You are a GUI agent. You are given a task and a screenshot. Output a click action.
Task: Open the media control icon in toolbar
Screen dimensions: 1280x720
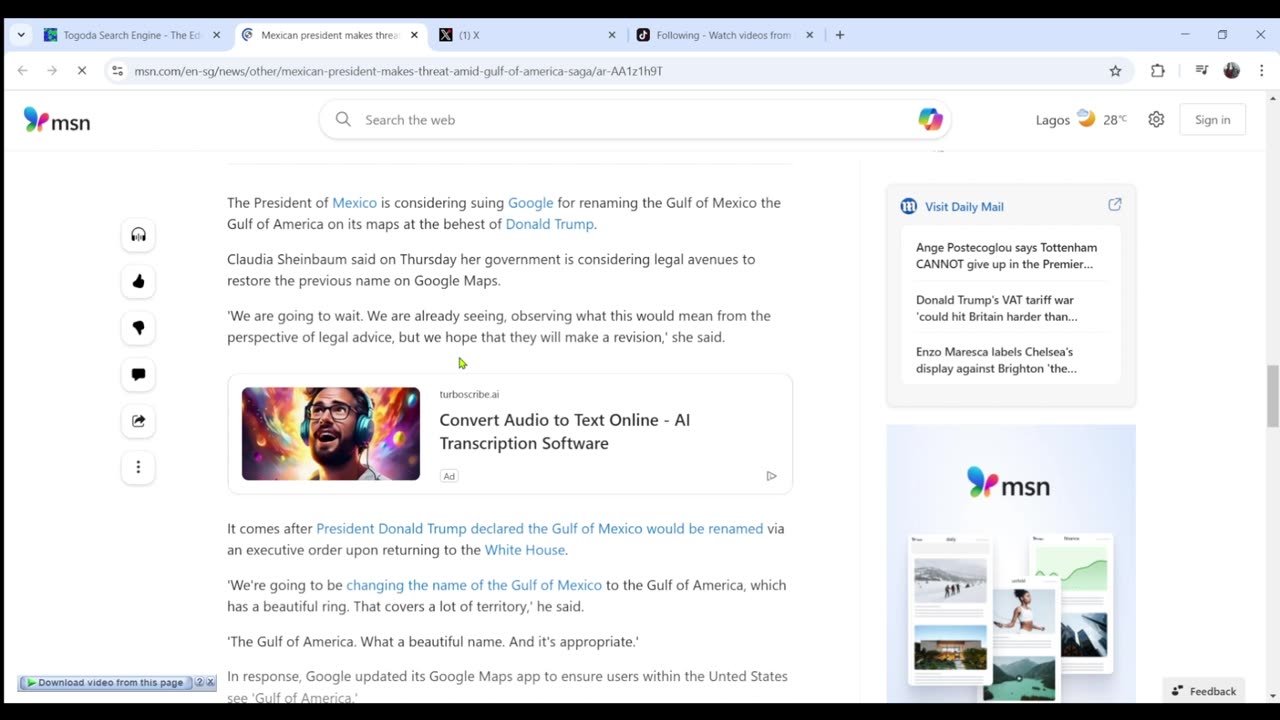coord(1202,71)
